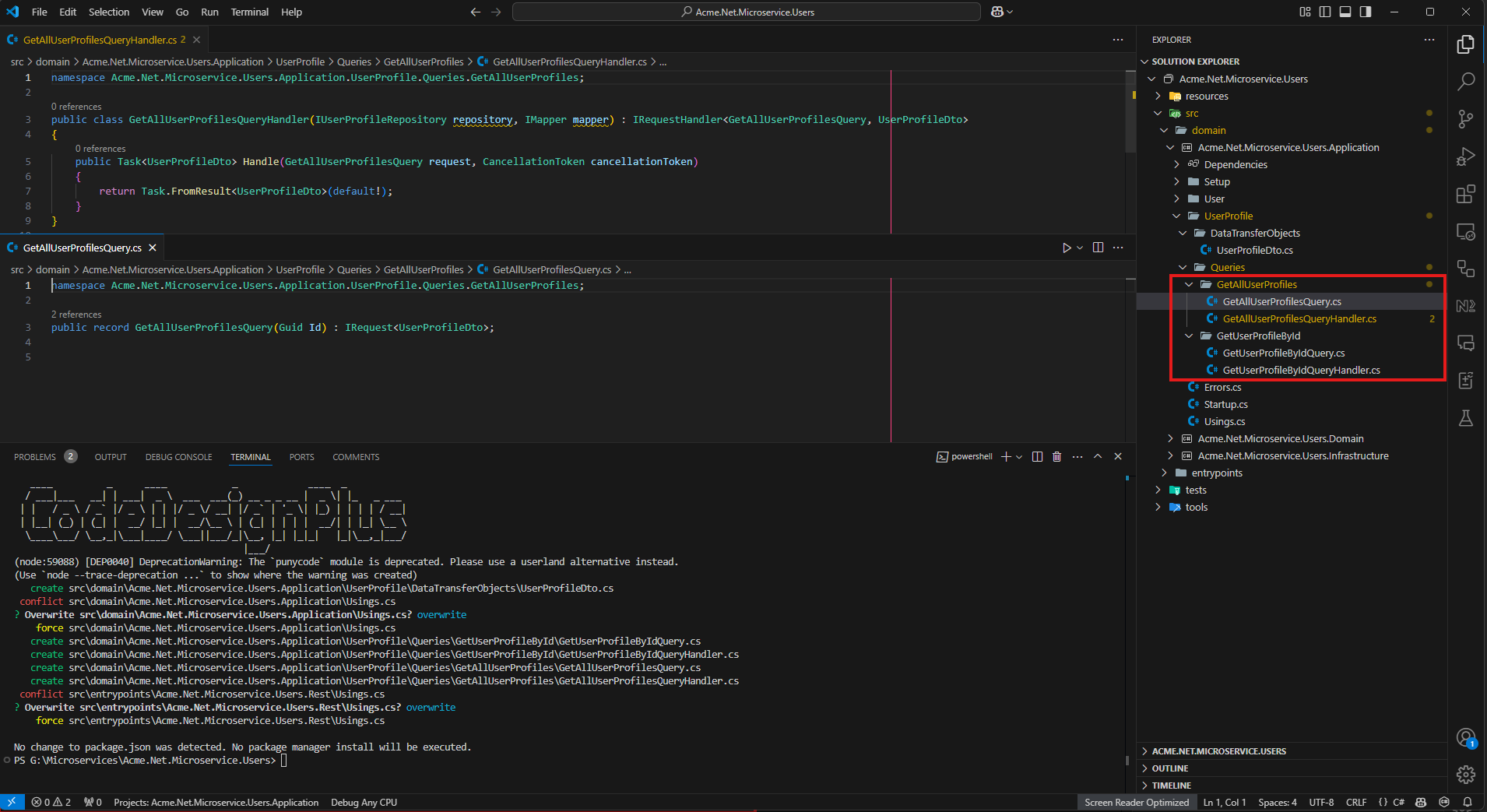The height and width of the screenshot is (812, 1487).
Task: Click the Run file play button
Action: pos(1067,248)
